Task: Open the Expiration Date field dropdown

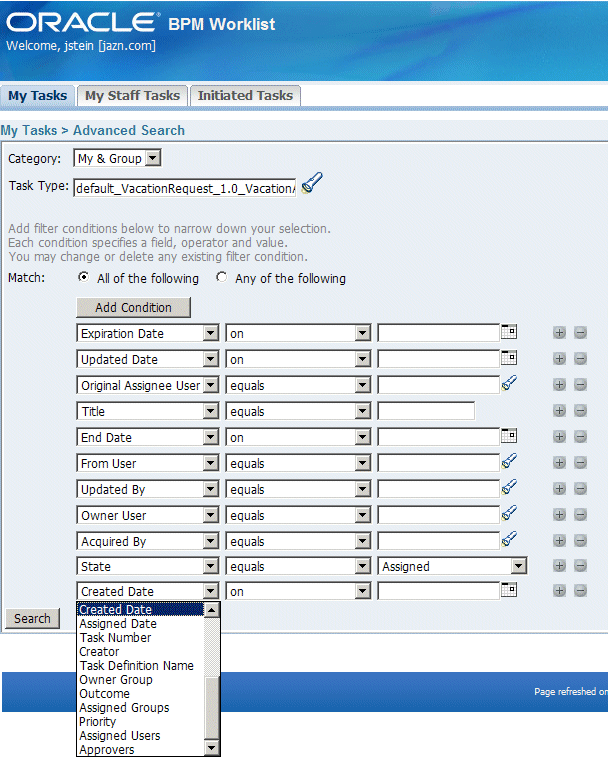Action: point(148,333)
